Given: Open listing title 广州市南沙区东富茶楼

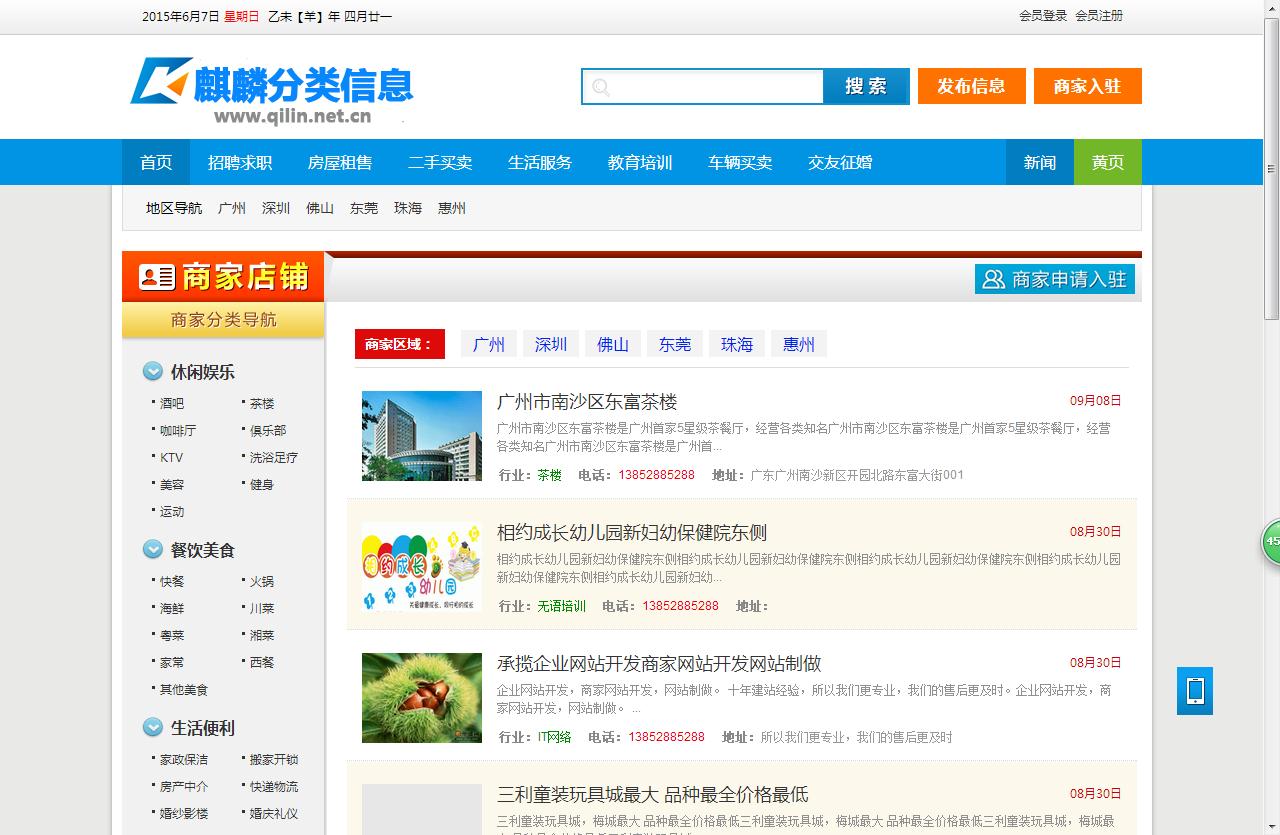Looking at the screenshot, I should click(587, 402).
